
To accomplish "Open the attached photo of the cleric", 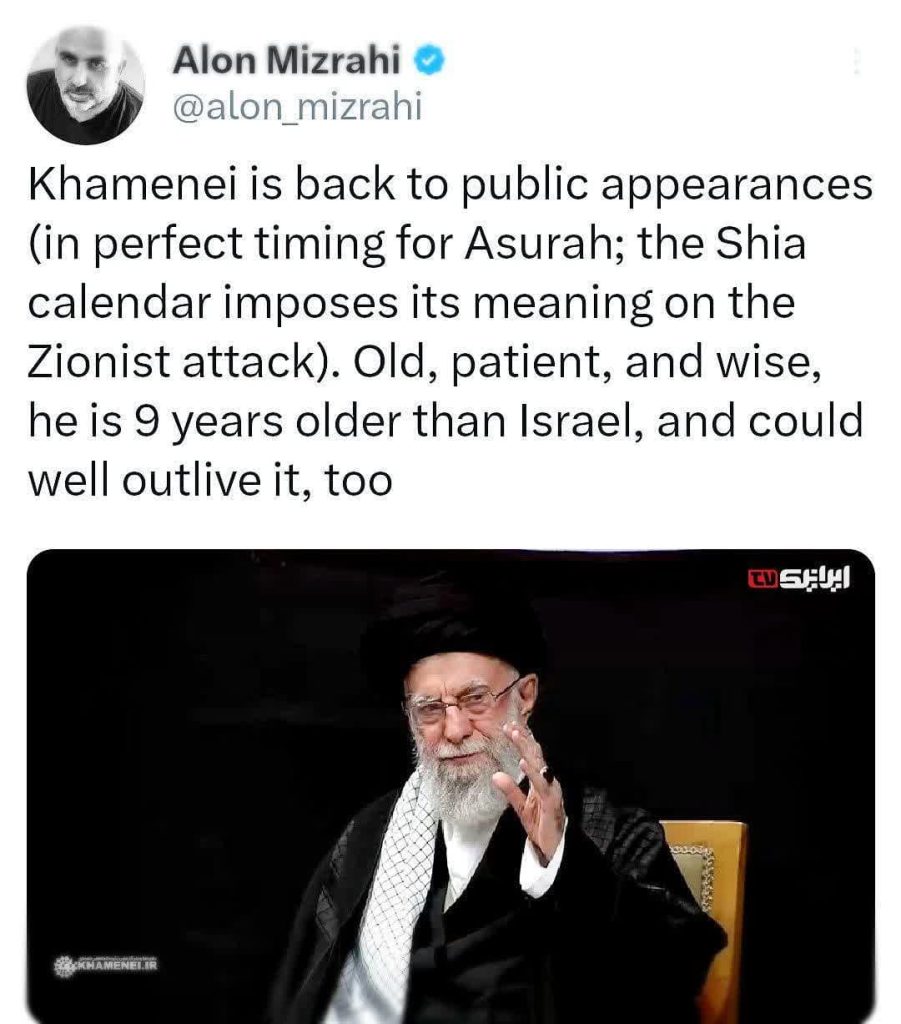I will (450, 786).
